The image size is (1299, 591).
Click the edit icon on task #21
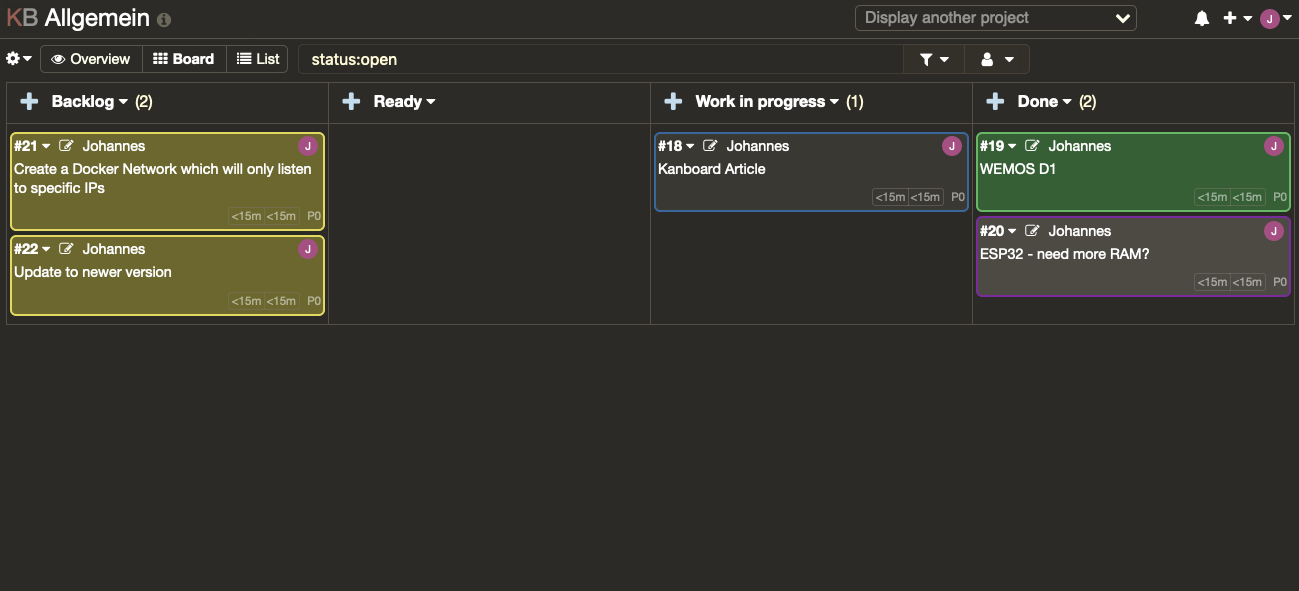click(66, 146)
